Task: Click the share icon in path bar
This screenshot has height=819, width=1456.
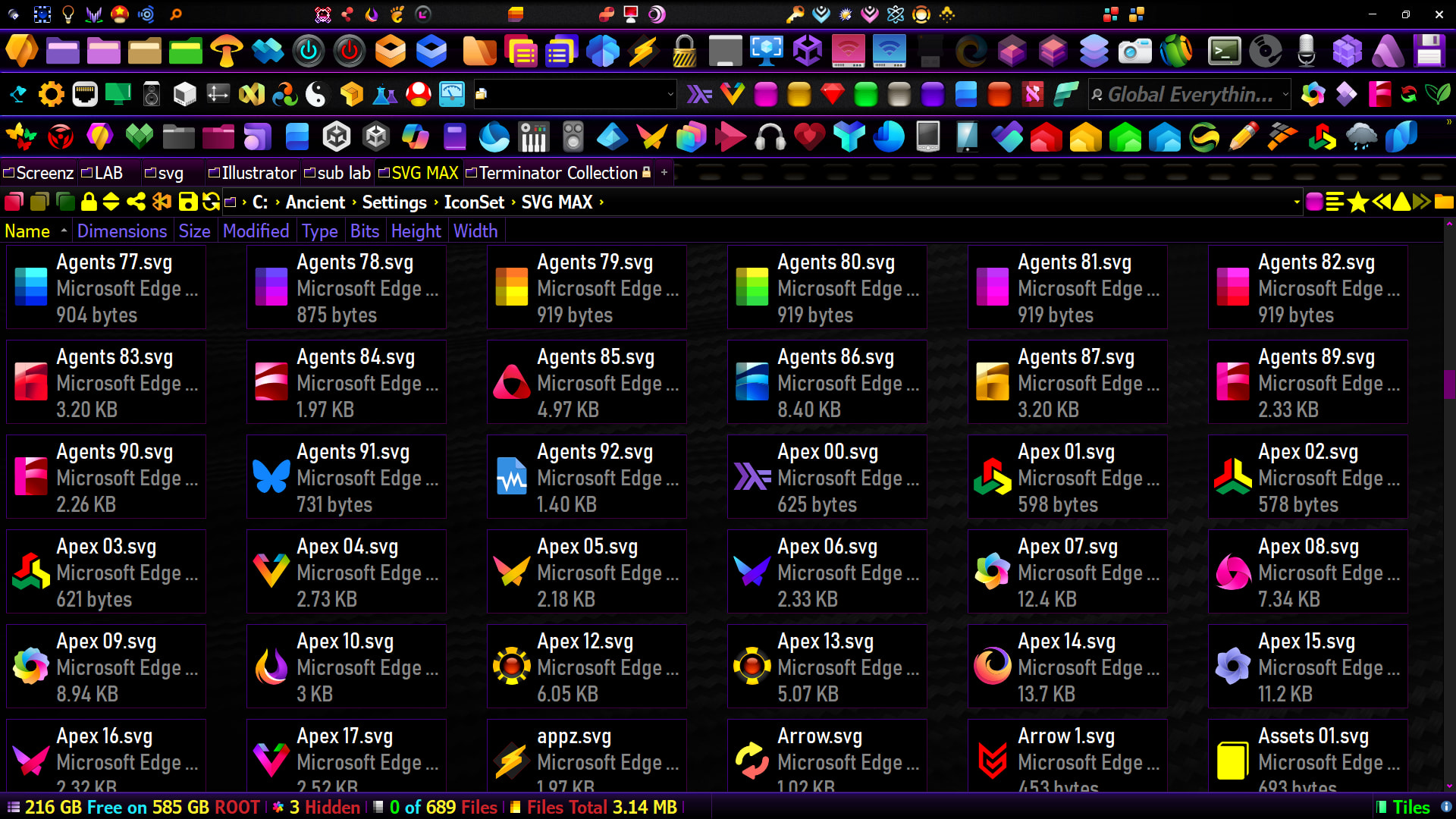Action: coord(136,202)
